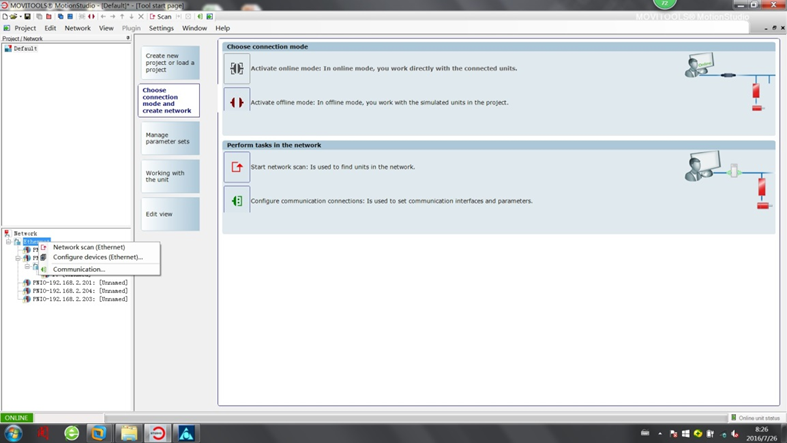Click the Save icon in the toolbar

coord(28,17)
